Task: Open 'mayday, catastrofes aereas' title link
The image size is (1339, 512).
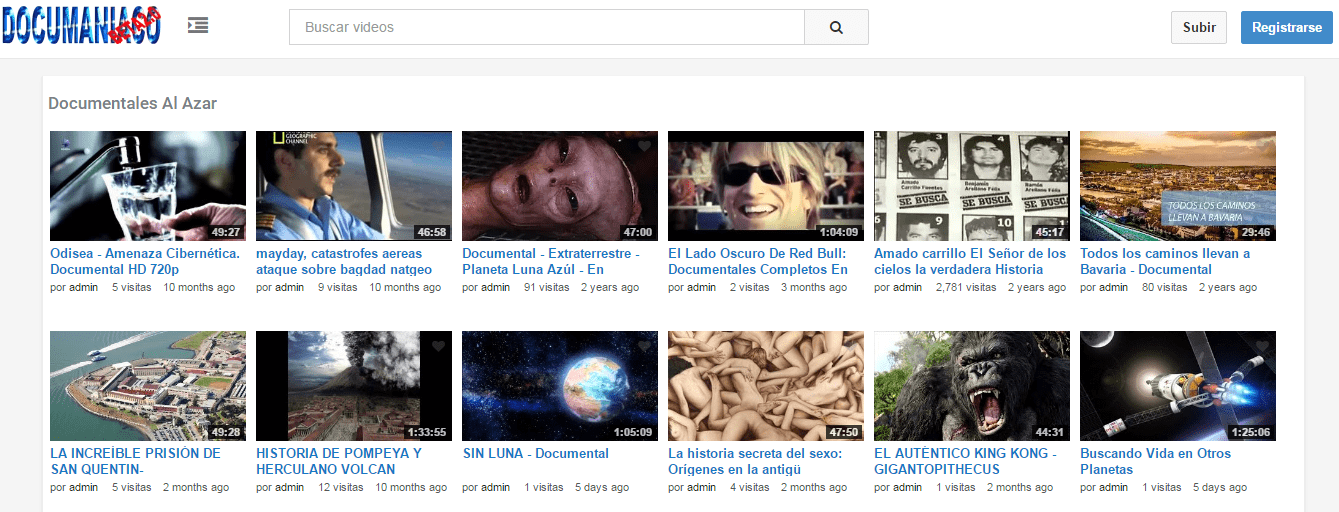Action: [x=344, y=261]
